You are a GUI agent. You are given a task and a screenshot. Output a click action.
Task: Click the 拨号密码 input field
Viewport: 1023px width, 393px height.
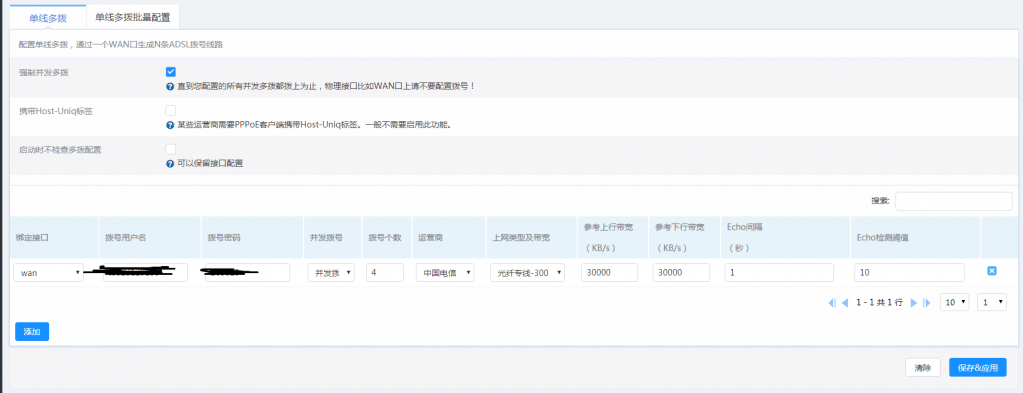(247, 273)
